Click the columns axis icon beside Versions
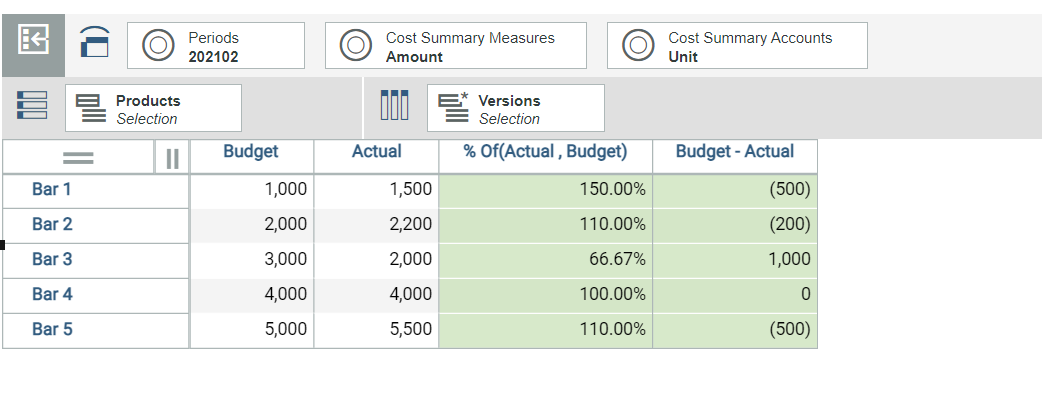 (395, 106)
